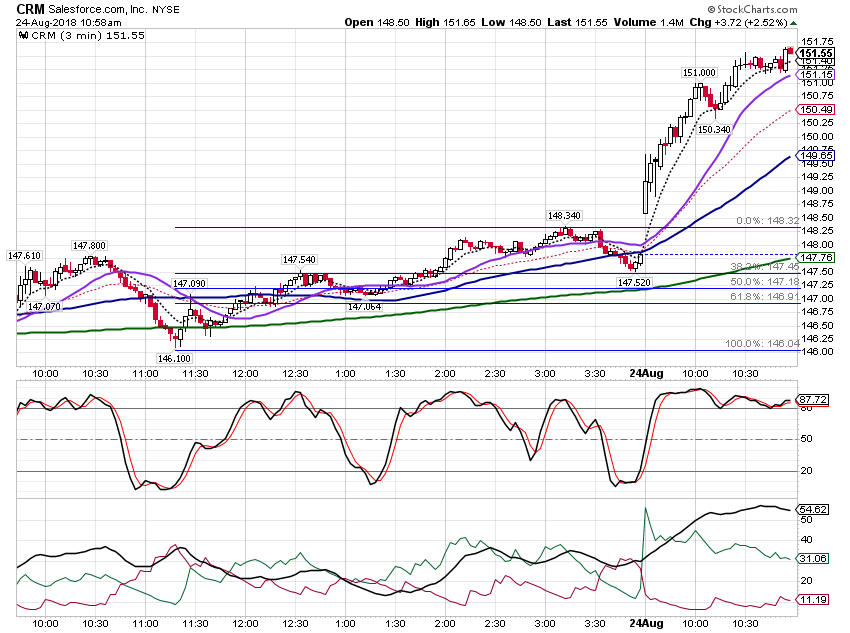Screen dimensions: 850x633
Task: Click the High 151.65 value
Action: click(445, 22)
